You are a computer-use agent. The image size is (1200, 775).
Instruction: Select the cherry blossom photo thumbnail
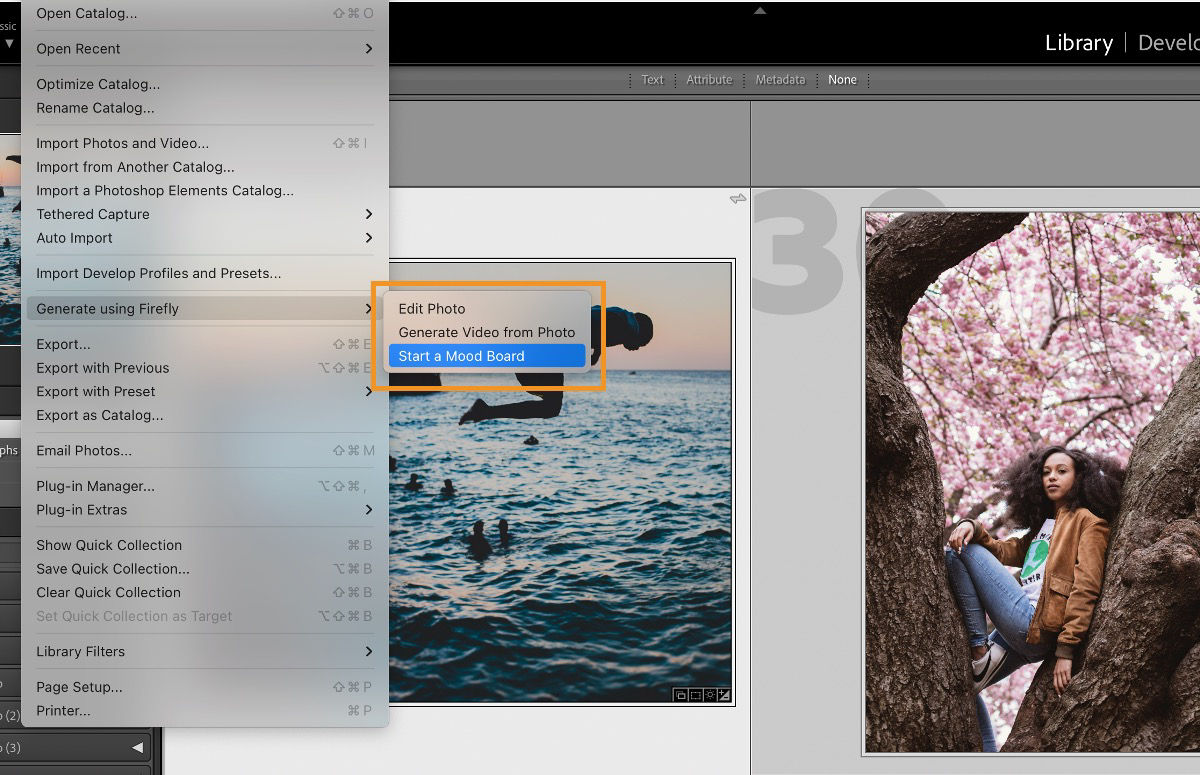[1030, 480]
